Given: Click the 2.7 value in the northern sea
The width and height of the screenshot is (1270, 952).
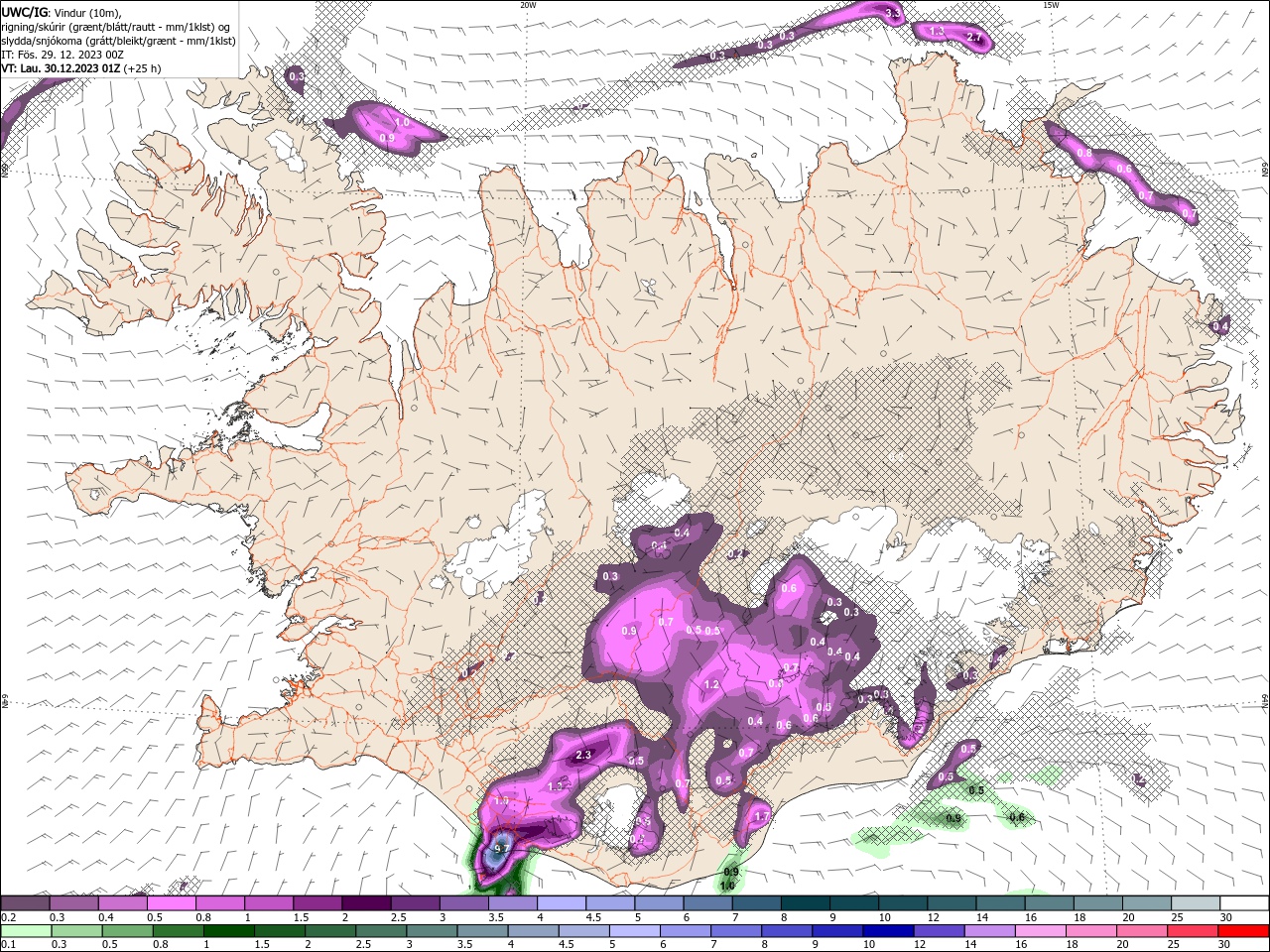Looking at the screenshot, I should [973, 38].
